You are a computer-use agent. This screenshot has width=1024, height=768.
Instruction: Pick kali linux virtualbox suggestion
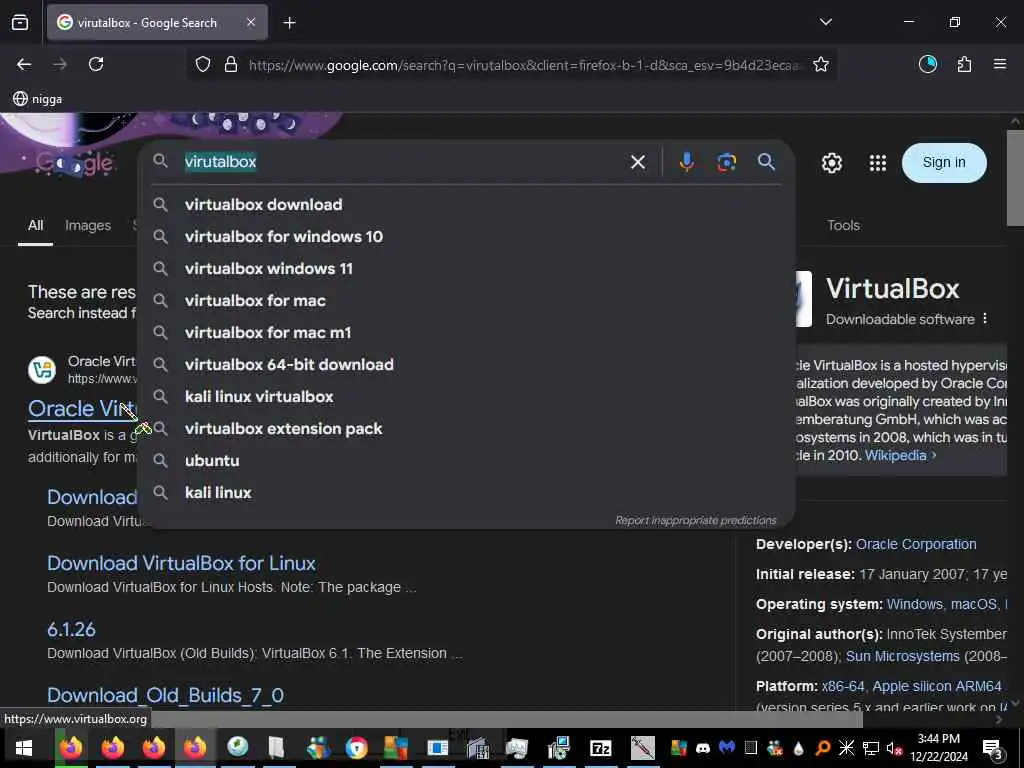tap(466, 396)
